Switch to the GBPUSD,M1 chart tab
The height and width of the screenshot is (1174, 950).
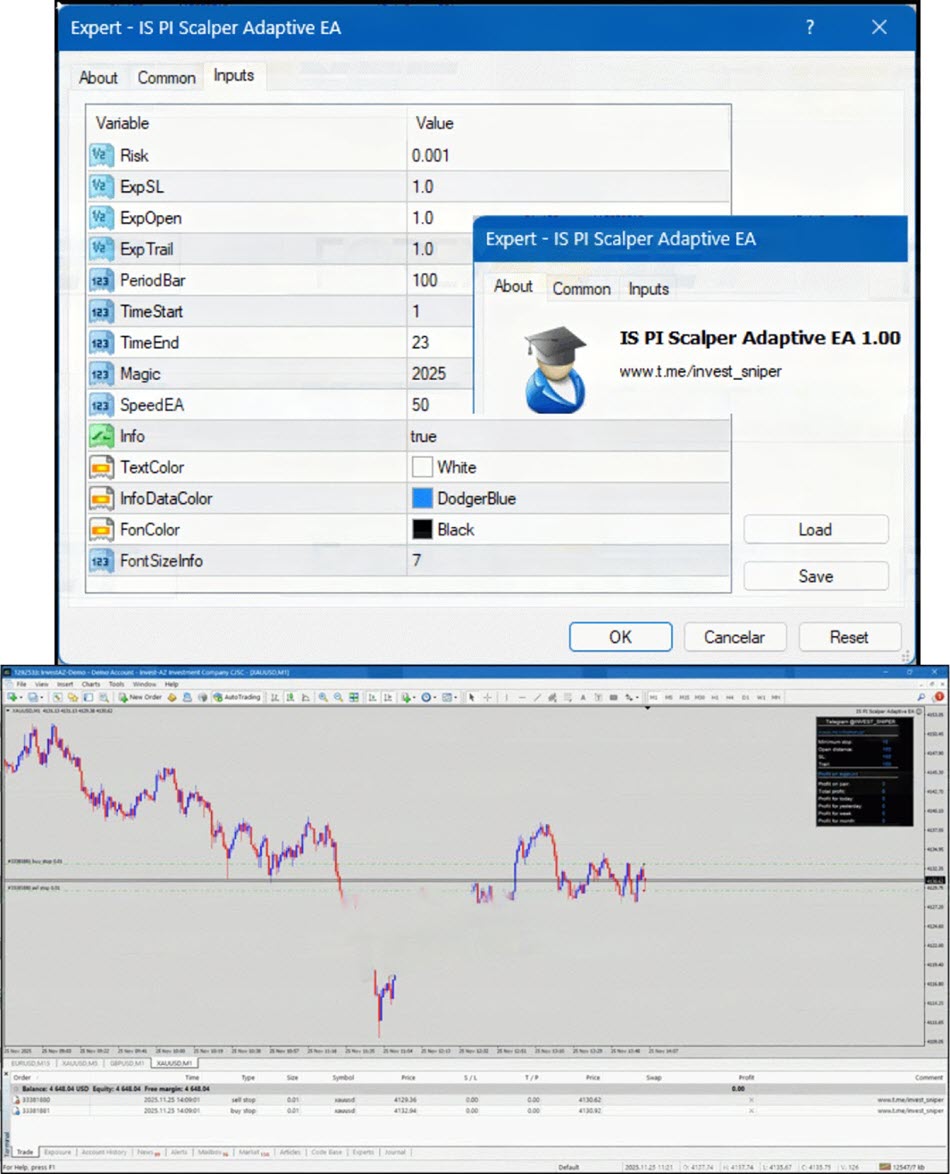click(127, 1063)
